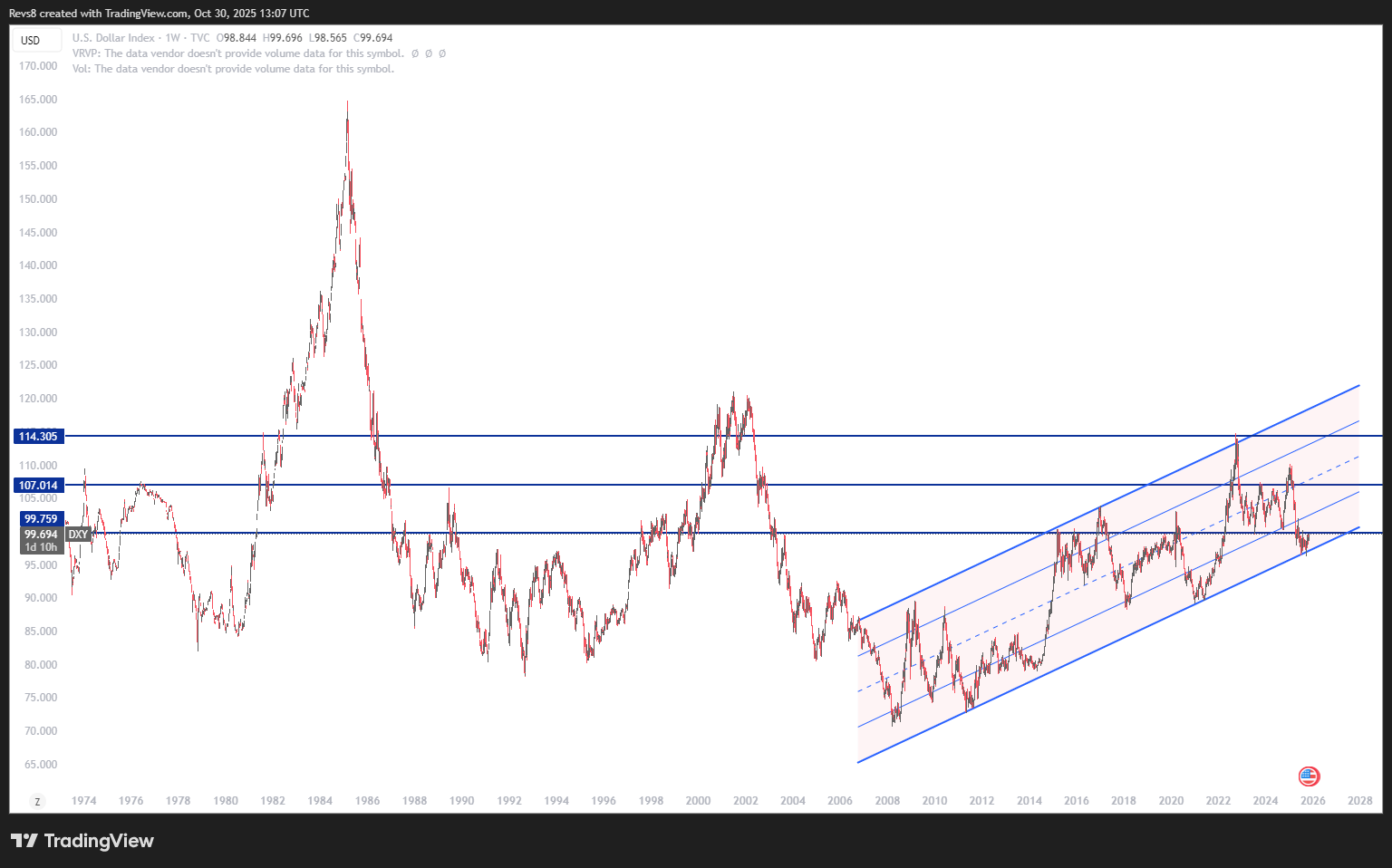Viewport: 1392px width, 868px height.
Task: Click the Z timezone button
Action: coord(37,801)
